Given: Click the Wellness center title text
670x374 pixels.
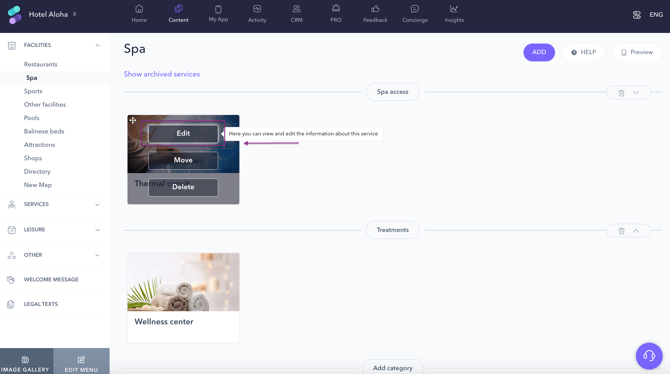Looking at the screenshot, I should pos(164,322).
